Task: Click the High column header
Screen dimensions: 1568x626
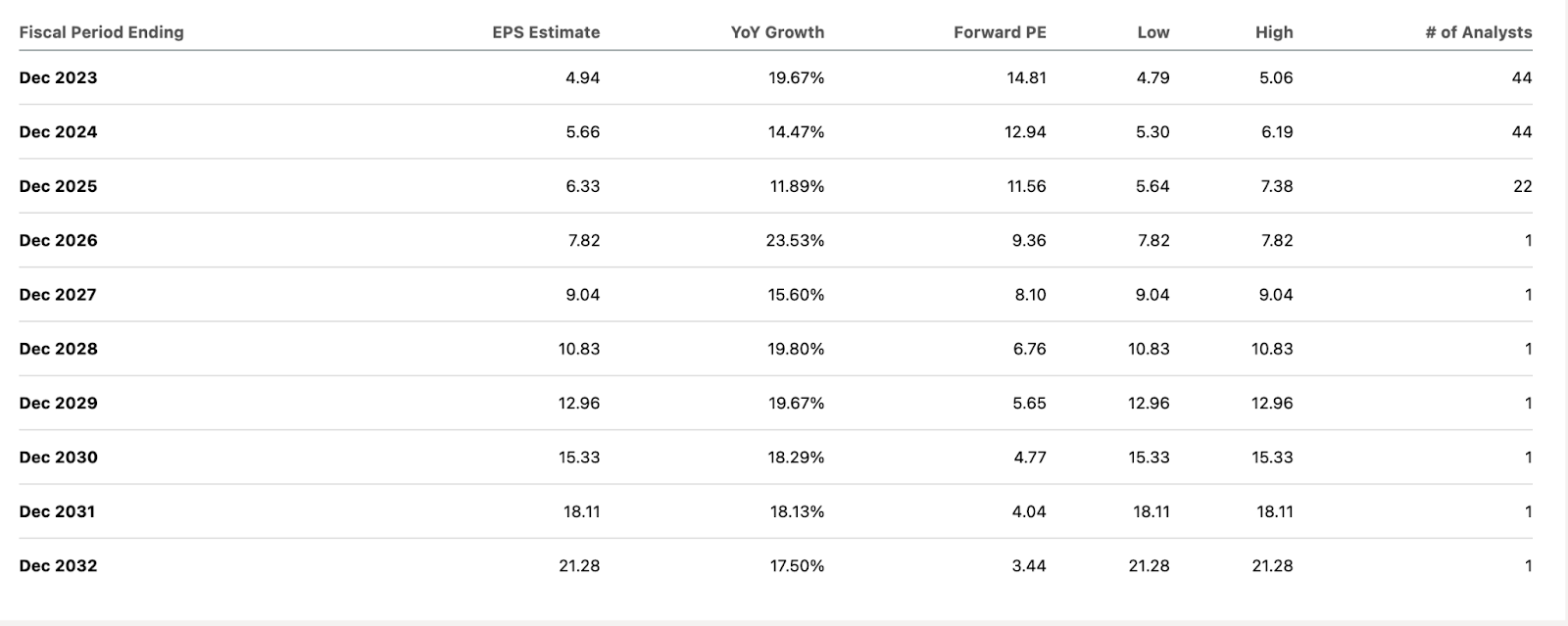Action: (1274, 32)
